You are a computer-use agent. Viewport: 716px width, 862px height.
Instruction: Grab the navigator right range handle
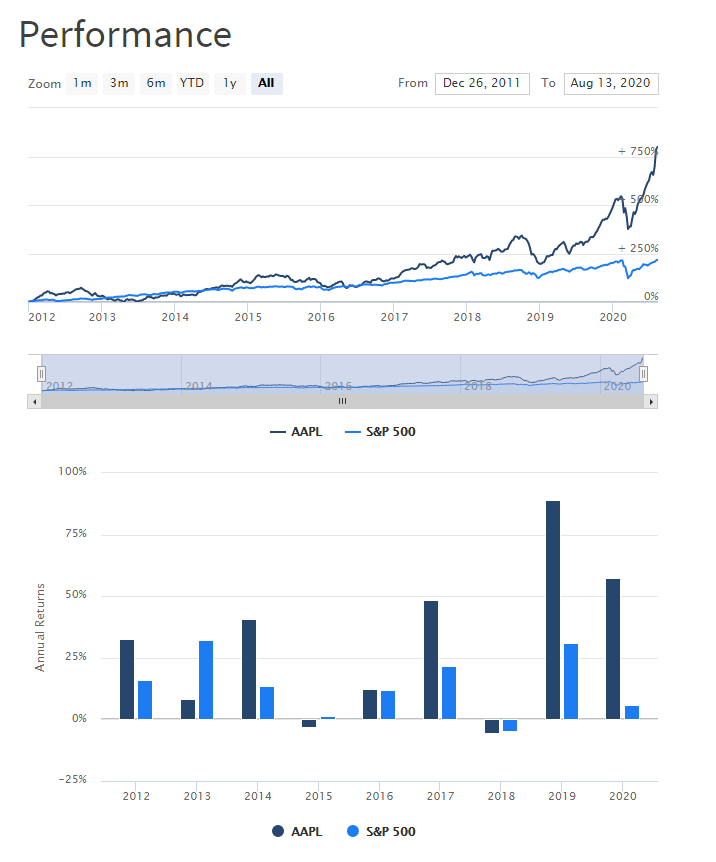pos(643,374)
